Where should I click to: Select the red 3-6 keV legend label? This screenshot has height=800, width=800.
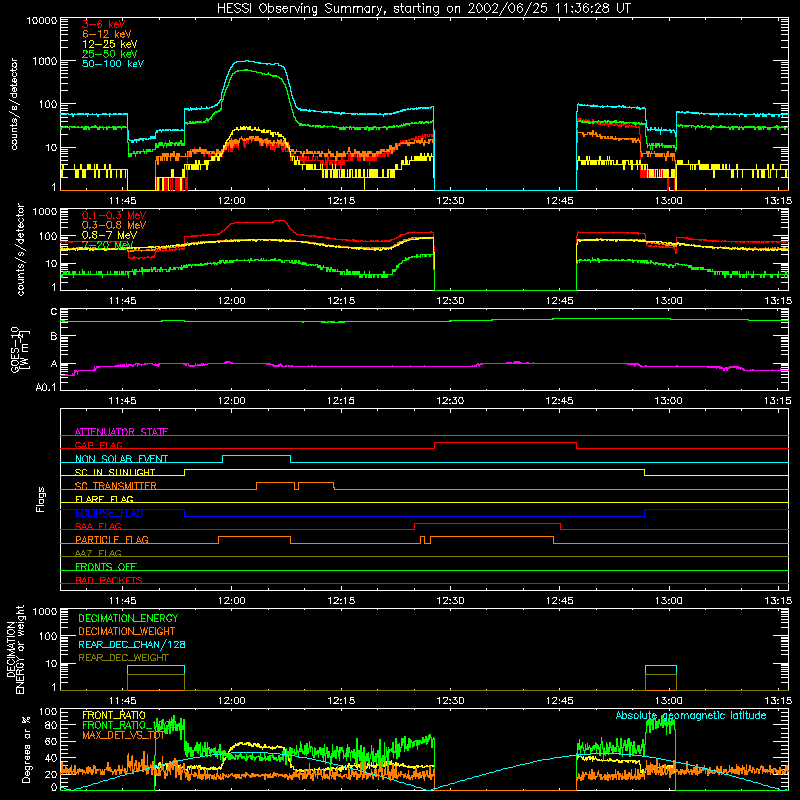tap(104, 24)
